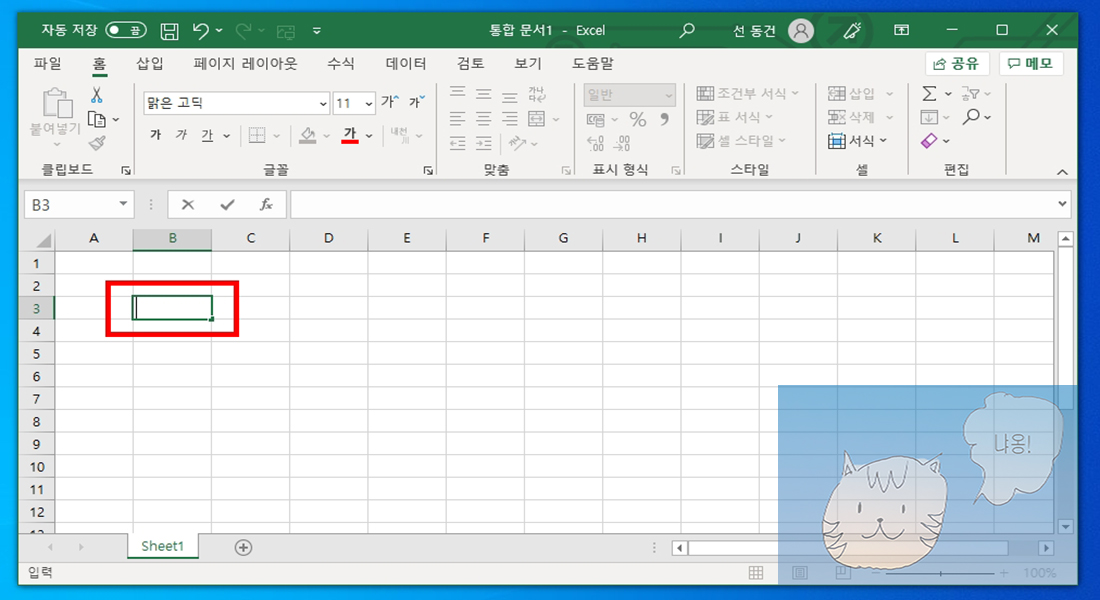Decrease font size icon

coord(417,102)
